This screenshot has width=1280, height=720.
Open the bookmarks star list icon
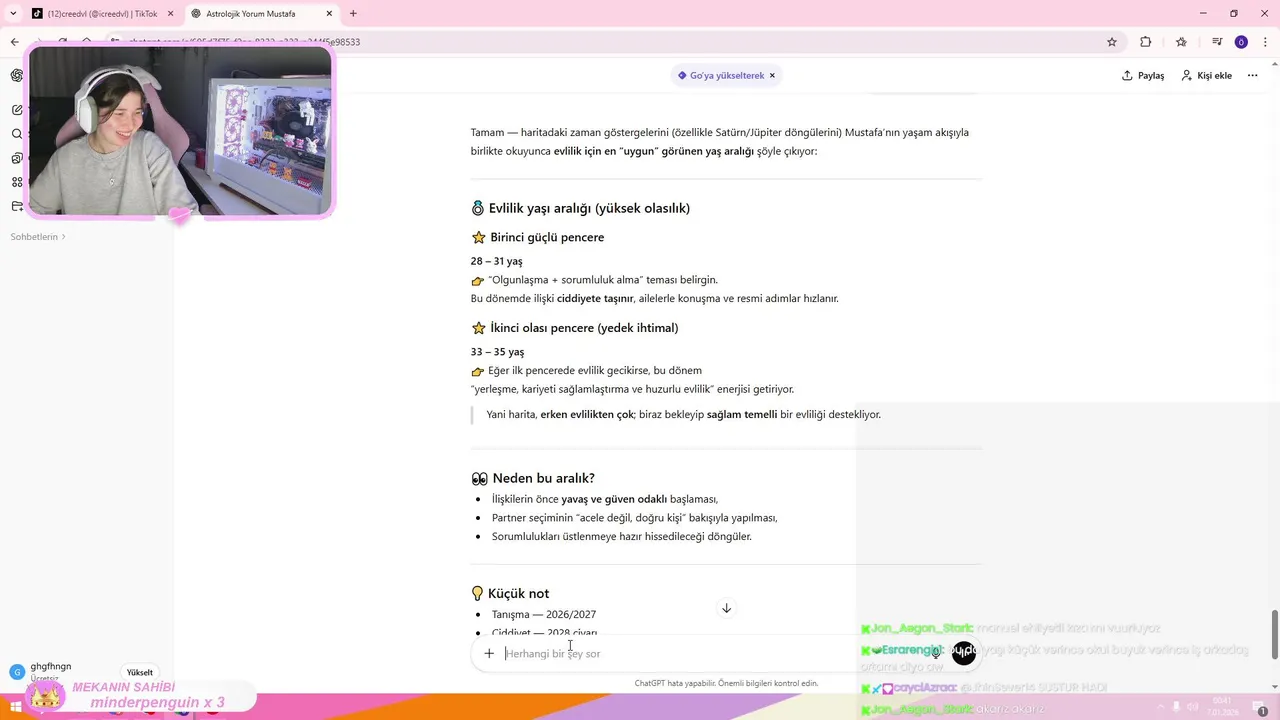pyautogui.click(x=1181, y=42)
